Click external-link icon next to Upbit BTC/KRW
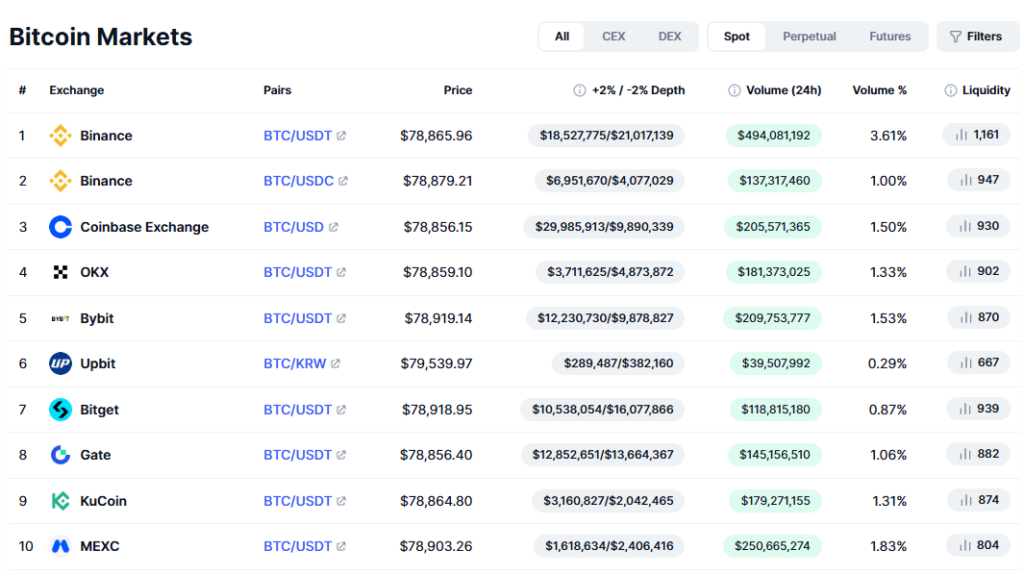This screenshot has width=1024, height=575. (335, 363)
